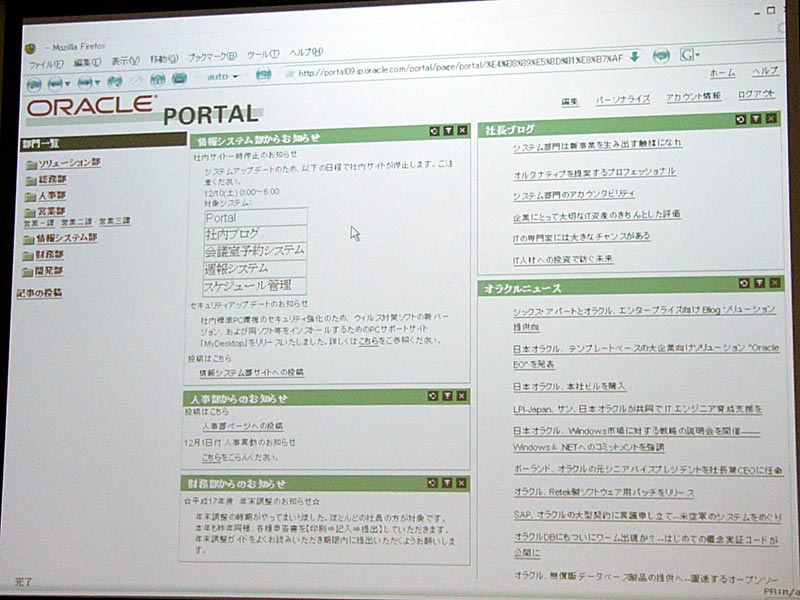Collapse the オラクルニュース portlet
Image resolution: width=800 pixels, height=600 pixels.
pos(760,283)
